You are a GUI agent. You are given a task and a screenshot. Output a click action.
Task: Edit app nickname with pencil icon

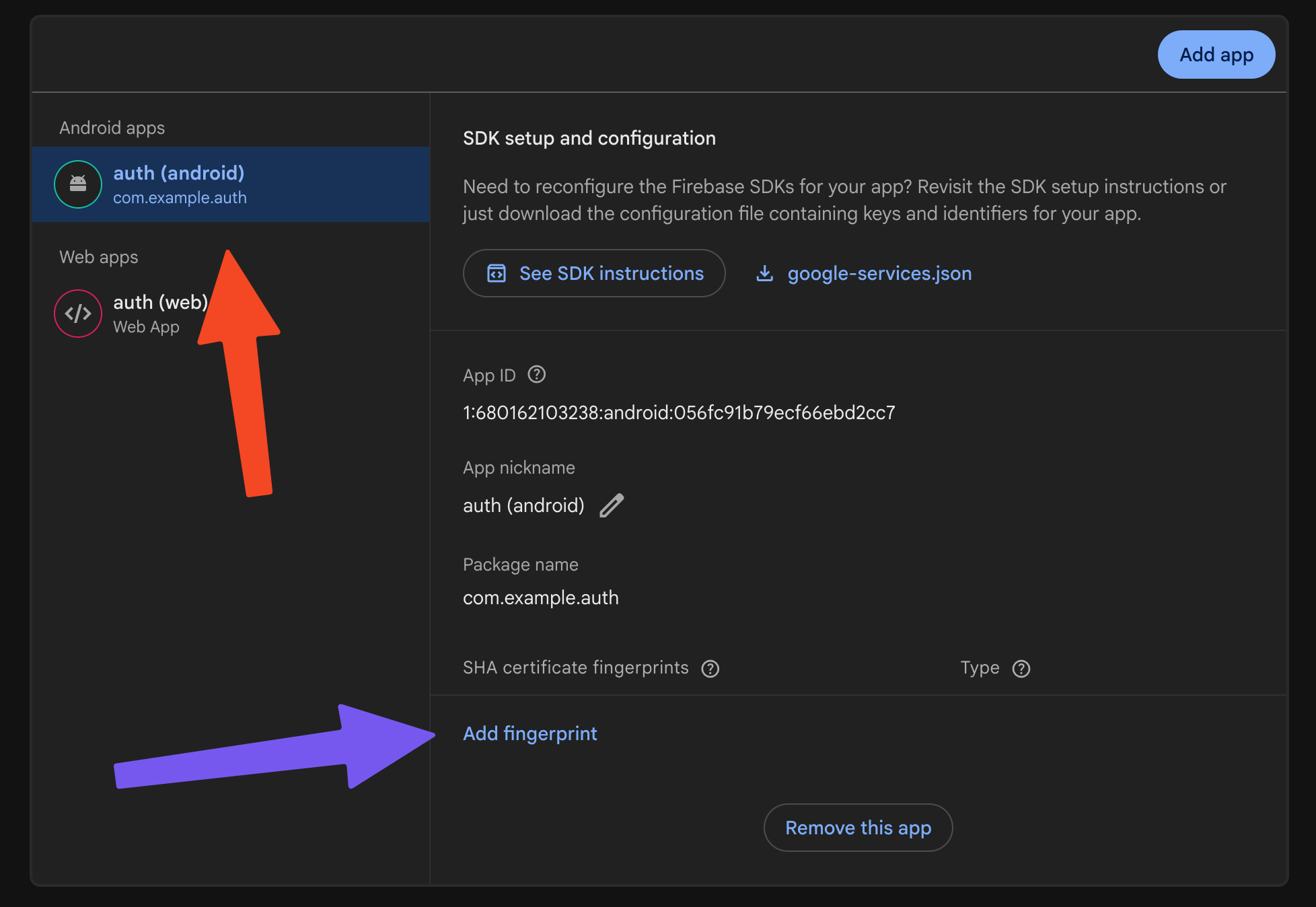(612, 505)
